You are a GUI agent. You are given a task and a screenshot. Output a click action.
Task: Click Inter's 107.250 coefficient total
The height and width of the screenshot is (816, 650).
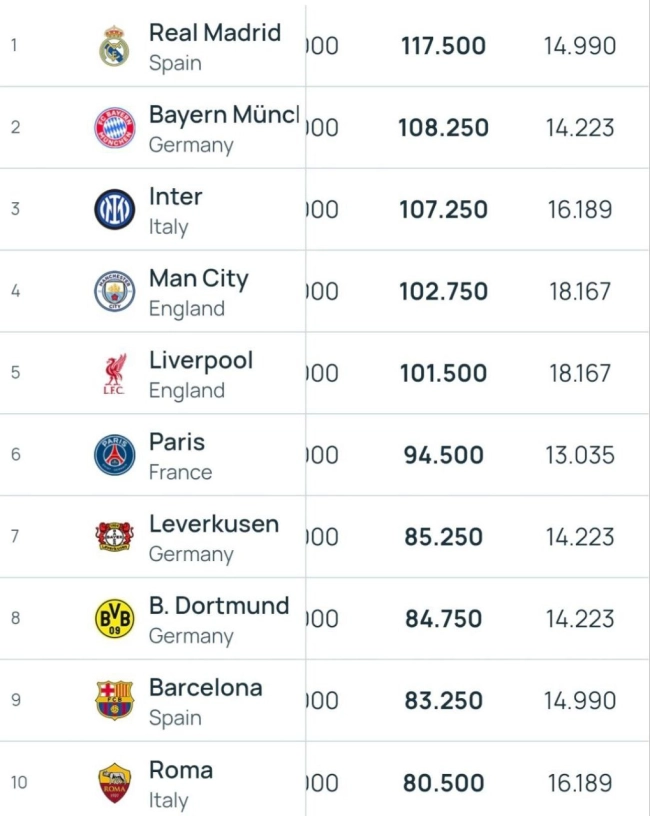tap(443, 210)
